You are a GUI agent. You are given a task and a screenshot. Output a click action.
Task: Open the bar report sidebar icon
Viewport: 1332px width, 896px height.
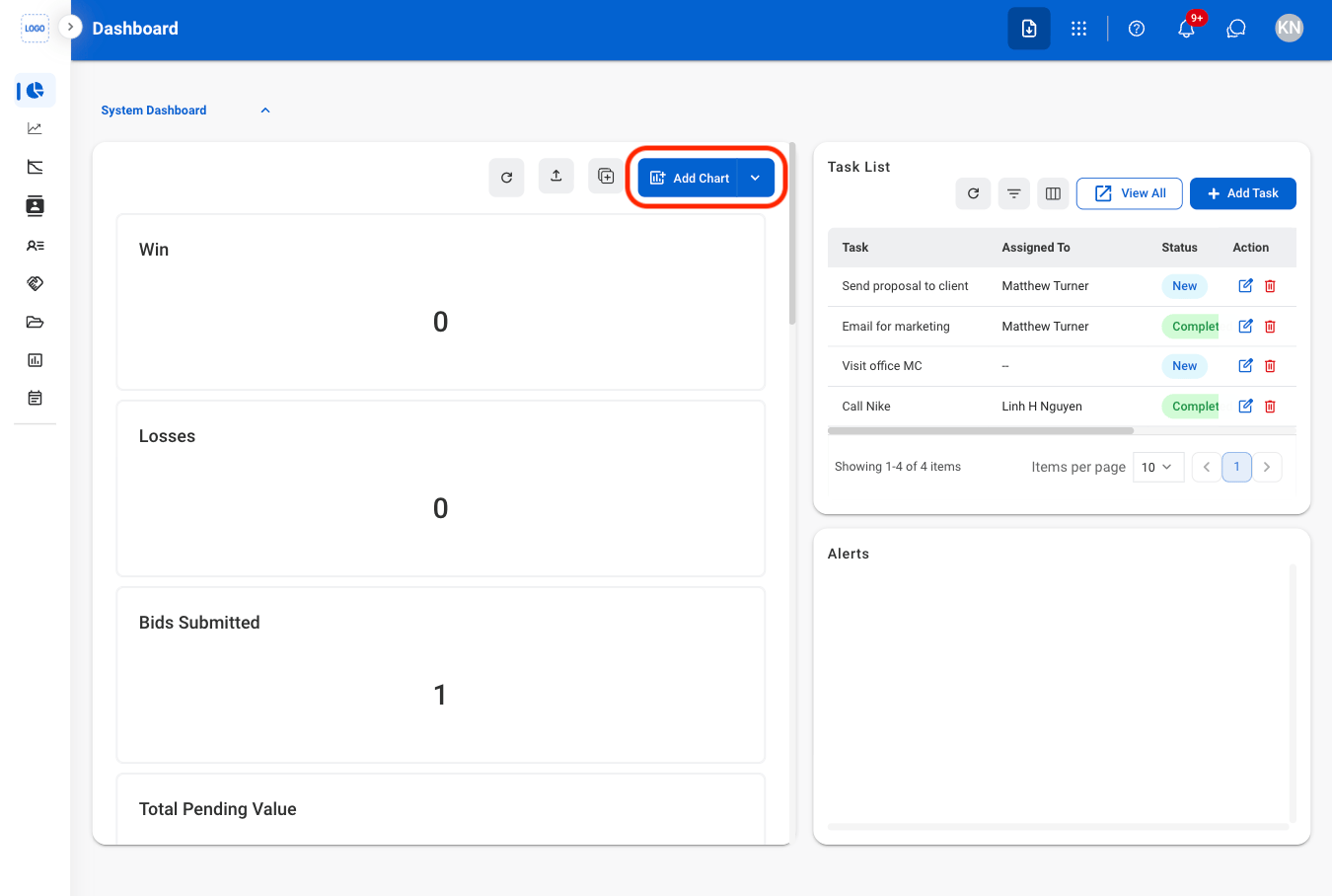point(35,360)
